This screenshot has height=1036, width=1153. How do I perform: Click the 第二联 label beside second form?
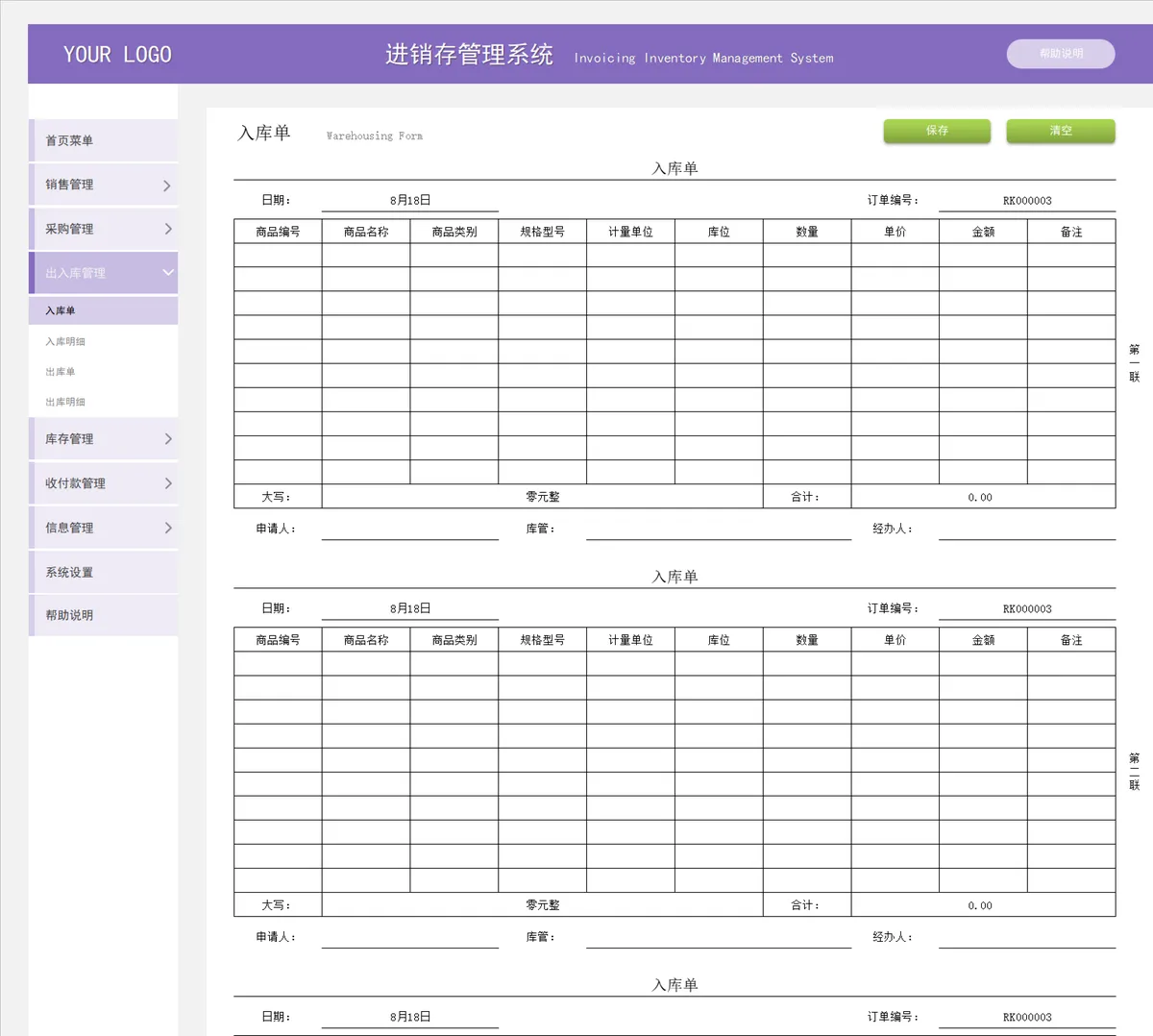[x=1135, y=772]
